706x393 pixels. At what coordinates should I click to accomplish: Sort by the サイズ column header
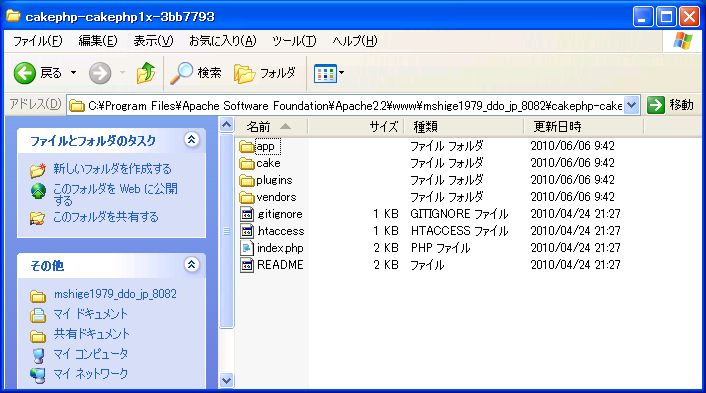[x=356, y=127]
